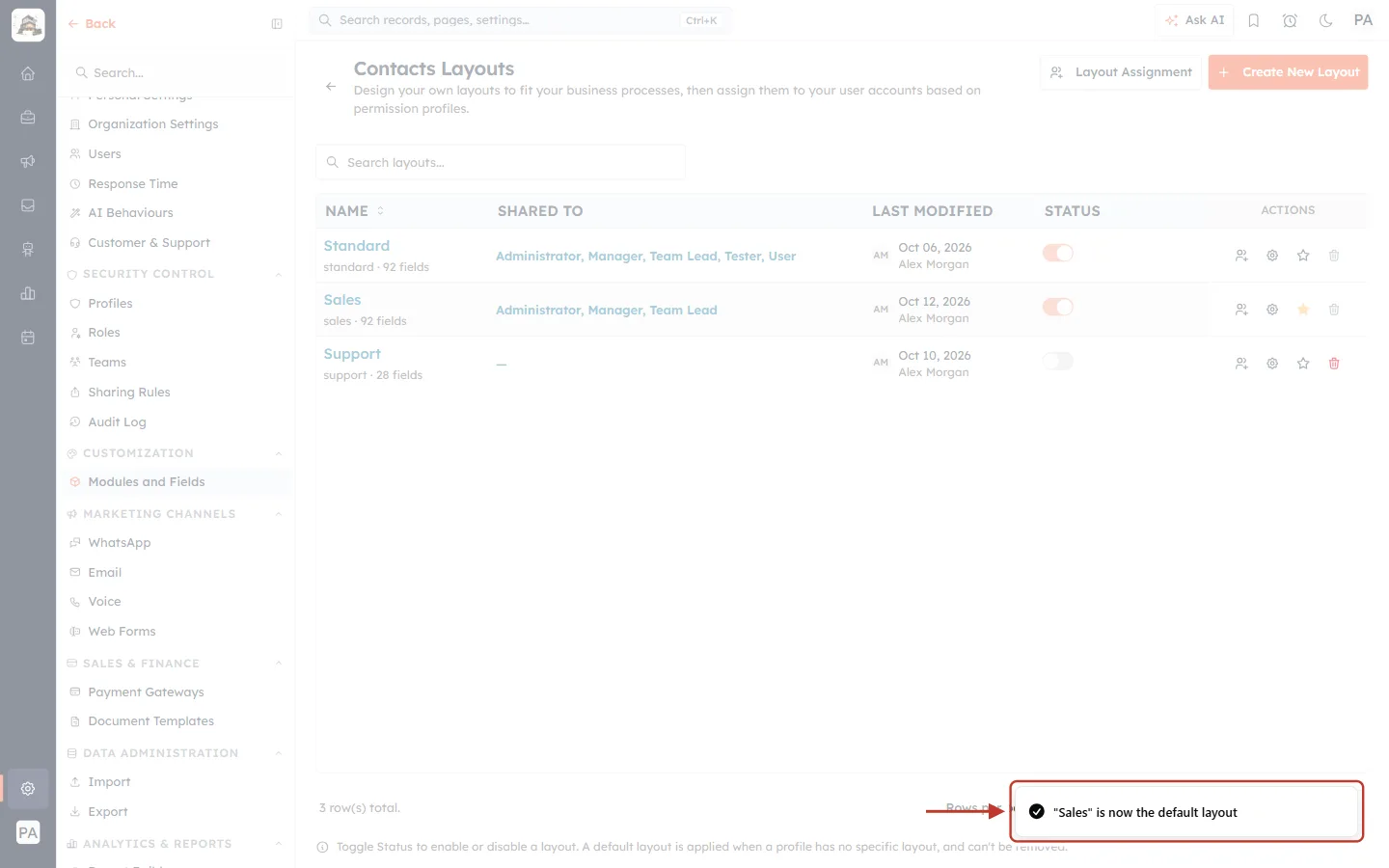Collapse the Sales & Finance section
The width and height of the screenshot is (1389, 868).
(x=279, y=664)
